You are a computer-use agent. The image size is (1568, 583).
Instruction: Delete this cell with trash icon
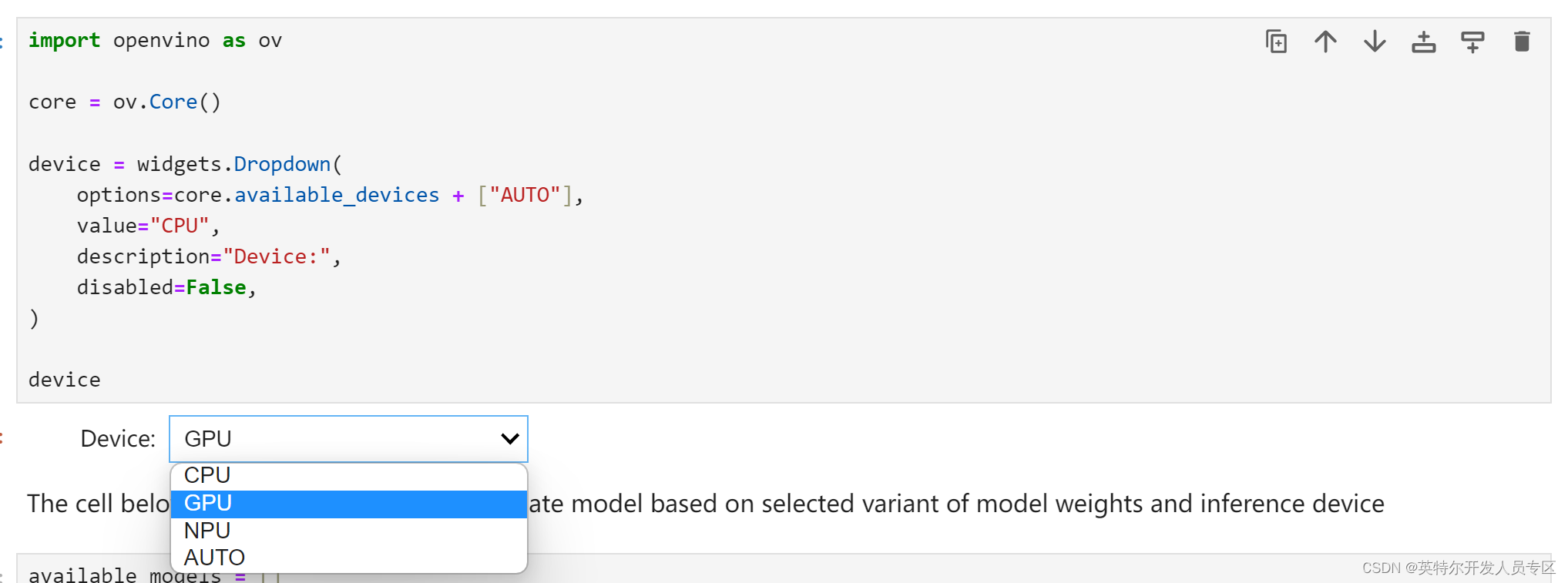click(1522, 42)
